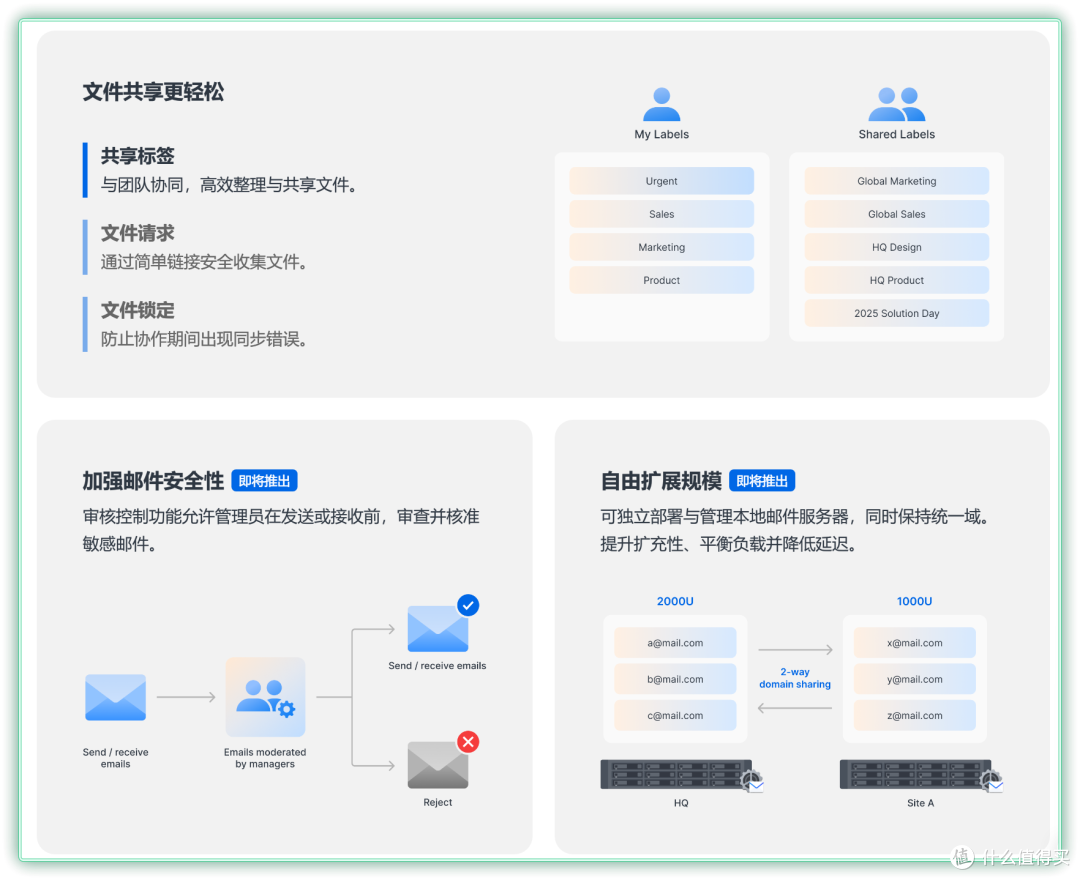This screenshot has height=880, width=1080.
Task: Click the Site A server caption
Action: (x=921, y=803)
